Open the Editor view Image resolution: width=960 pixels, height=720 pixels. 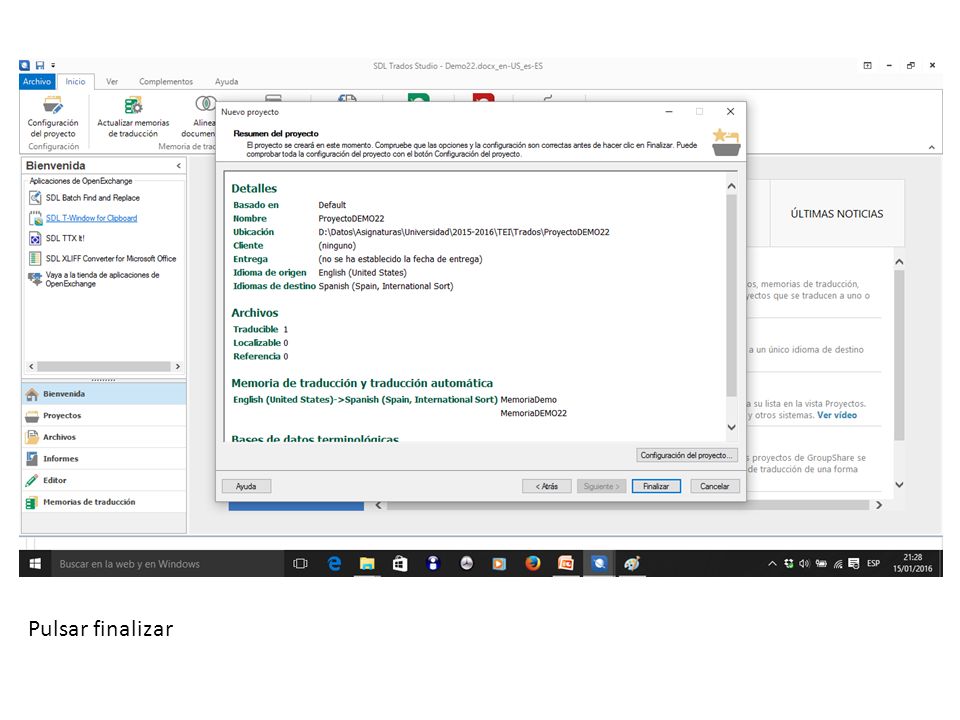point(104,481)
